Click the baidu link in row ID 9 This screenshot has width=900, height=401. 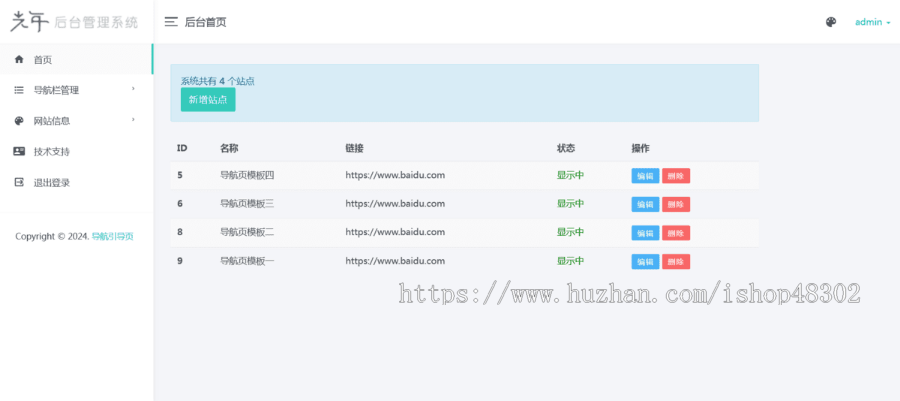tap(395, 260)
